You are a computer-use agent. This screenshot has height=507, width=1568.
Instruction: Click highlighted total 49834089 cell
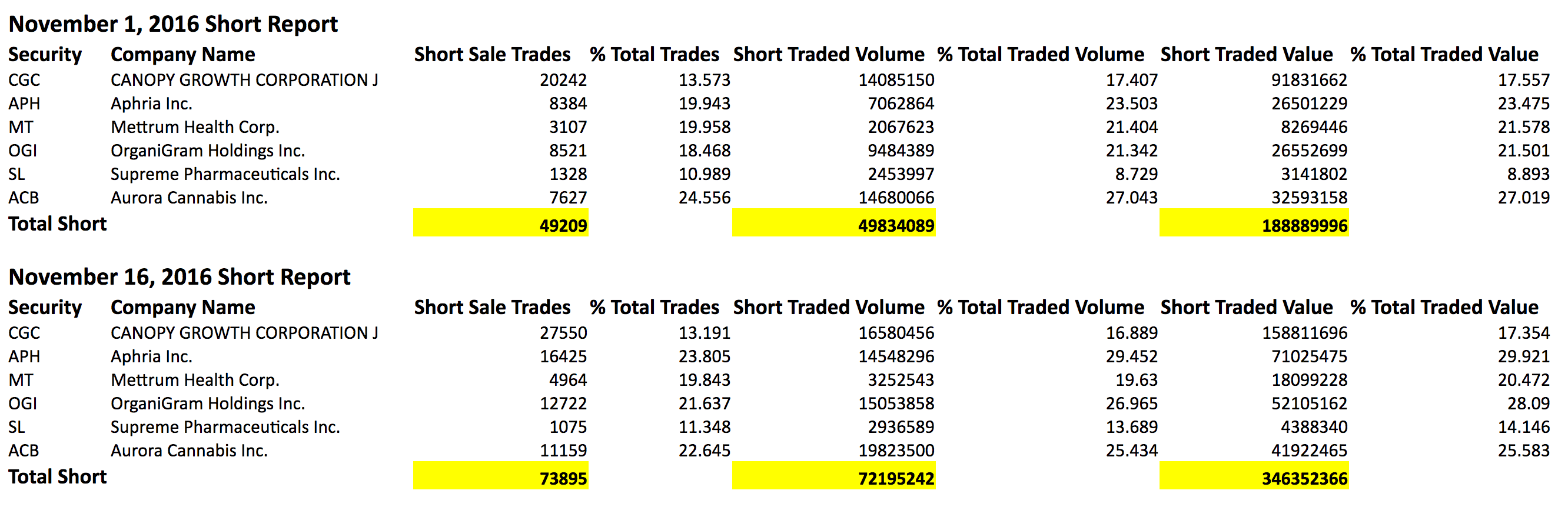click(x=834, y=223)
